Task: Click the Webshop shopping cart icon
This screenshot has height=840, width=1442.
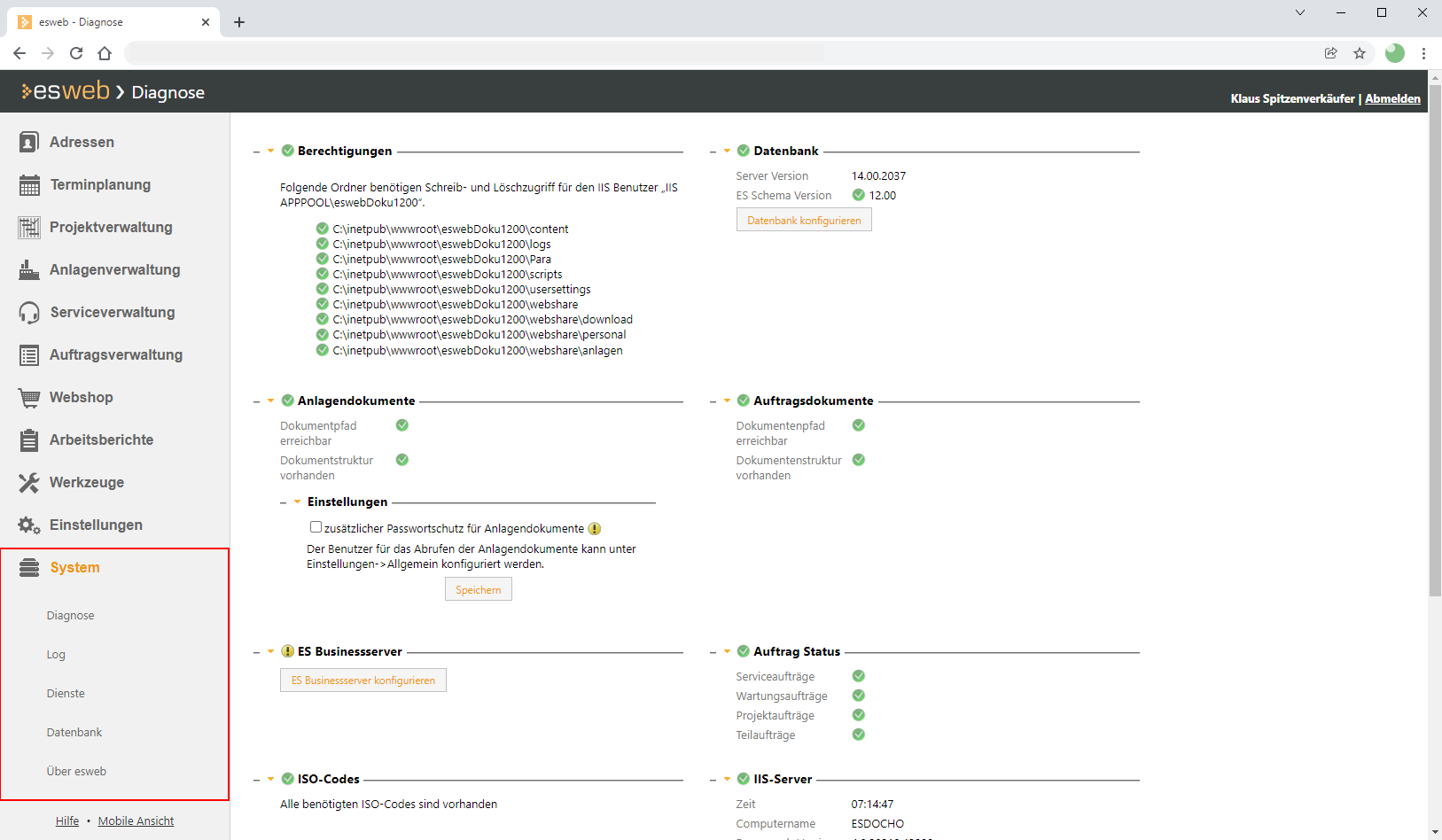Action: coord(29,398)
